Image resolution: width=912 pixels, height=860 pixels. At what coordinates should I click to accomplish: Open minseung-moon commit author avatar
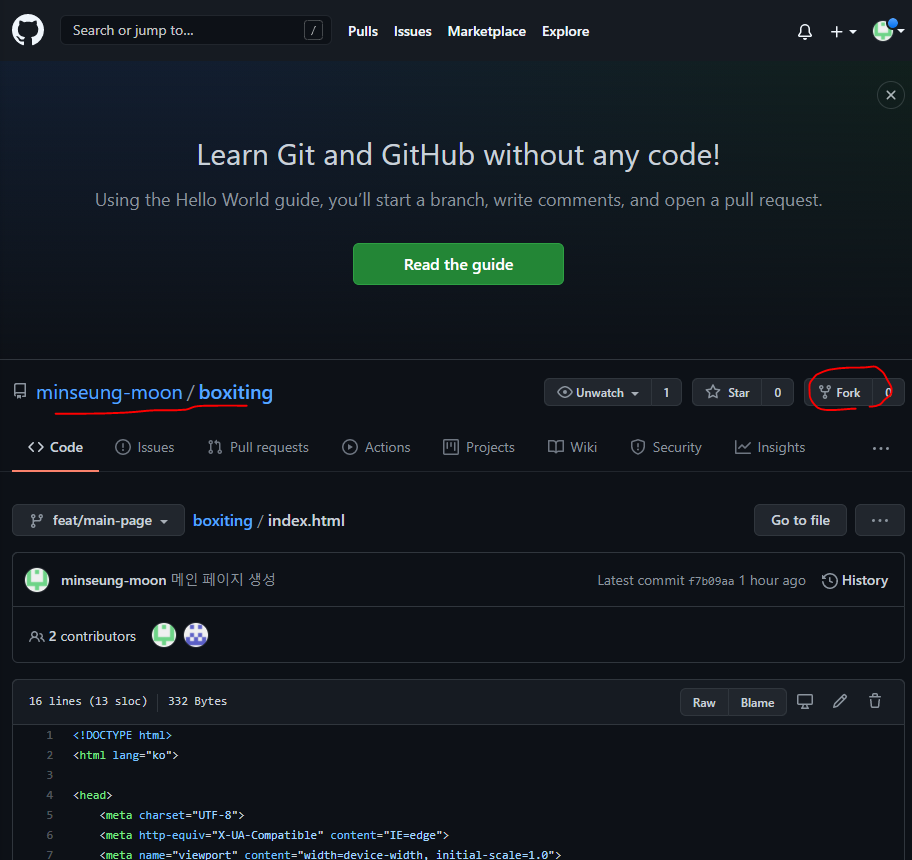click(37, 580)
